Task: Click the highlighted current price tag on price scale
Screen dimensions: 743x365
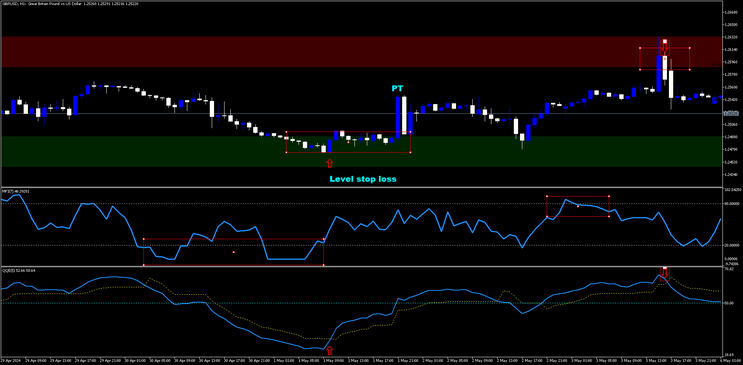Action: tap(732, 113)
